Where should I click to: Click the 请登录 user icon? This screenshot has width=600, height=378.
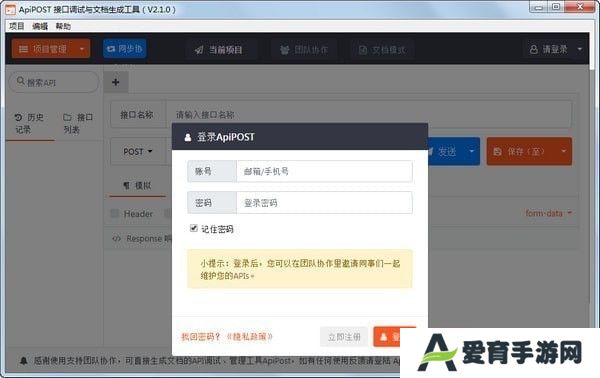[x=533, y=49]
